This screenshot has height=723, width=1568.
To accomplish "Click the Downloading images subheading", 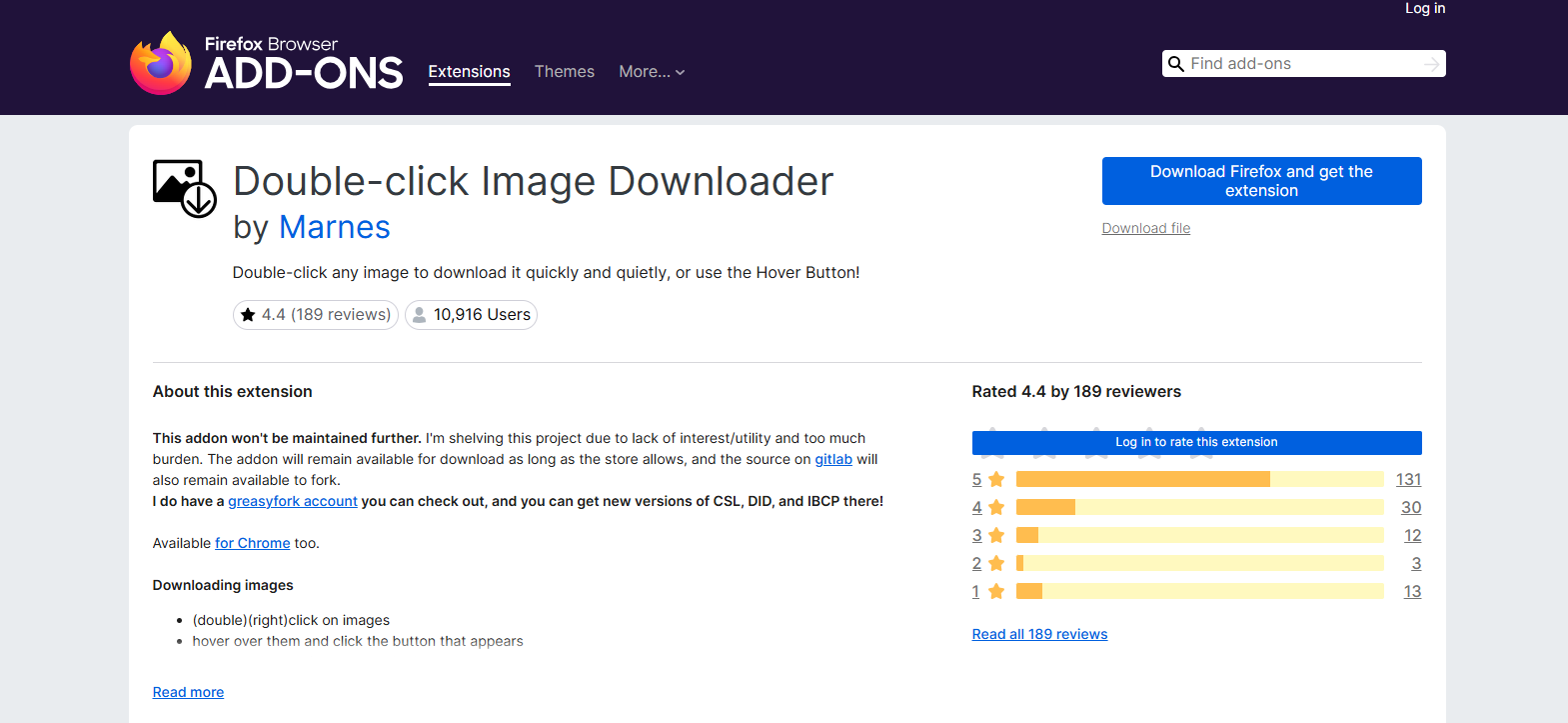I will click(223, 585).
